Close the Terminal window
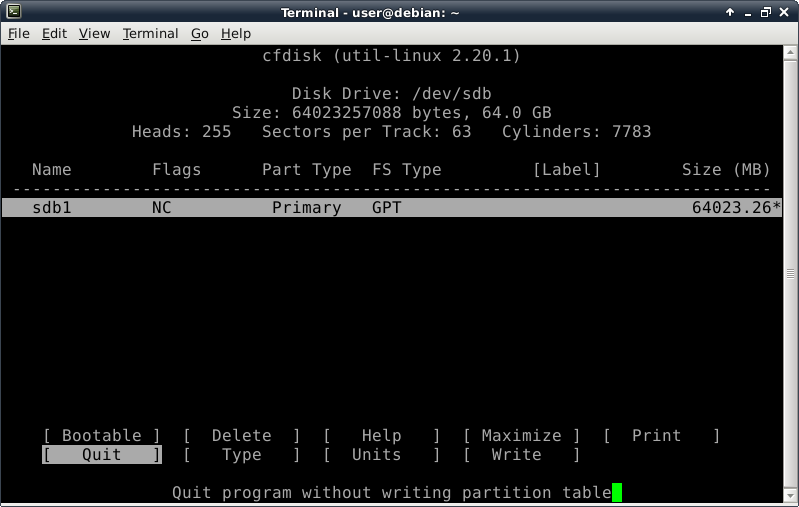The width and height of the screenshot is (799, 507). tap(785, 12)
